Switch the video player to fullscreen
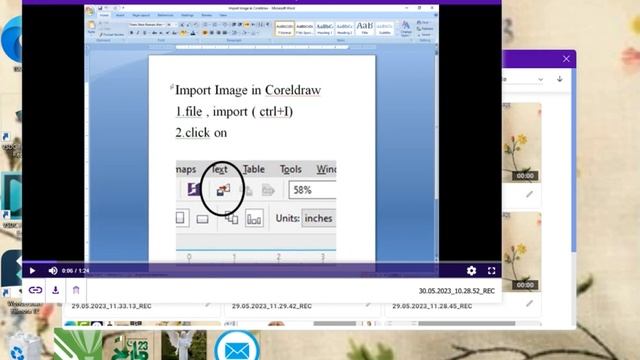 (491, 271)
